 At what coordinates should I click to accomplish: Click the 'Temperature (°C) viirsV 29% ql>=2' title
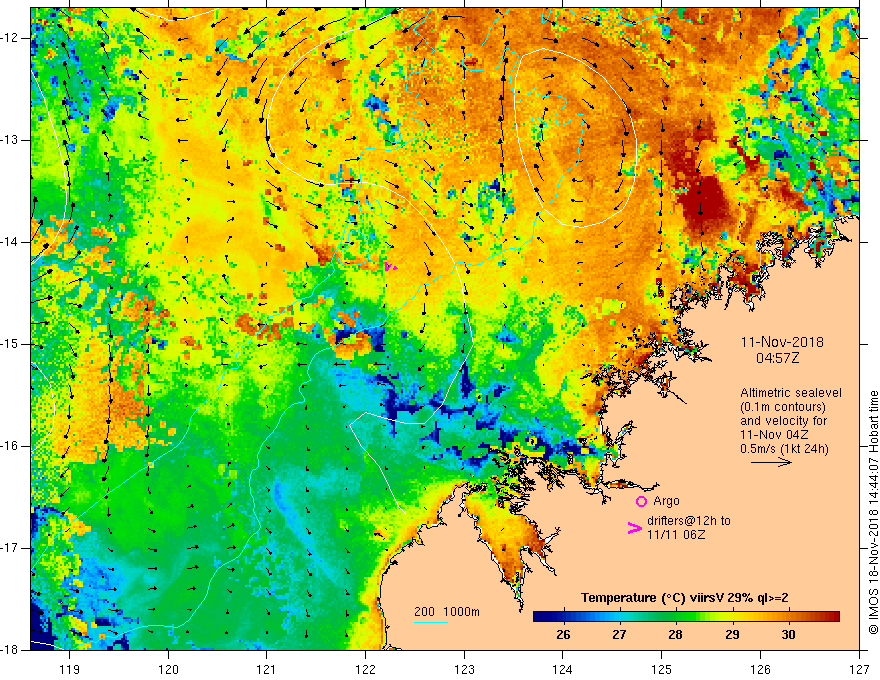pos(684,598)
